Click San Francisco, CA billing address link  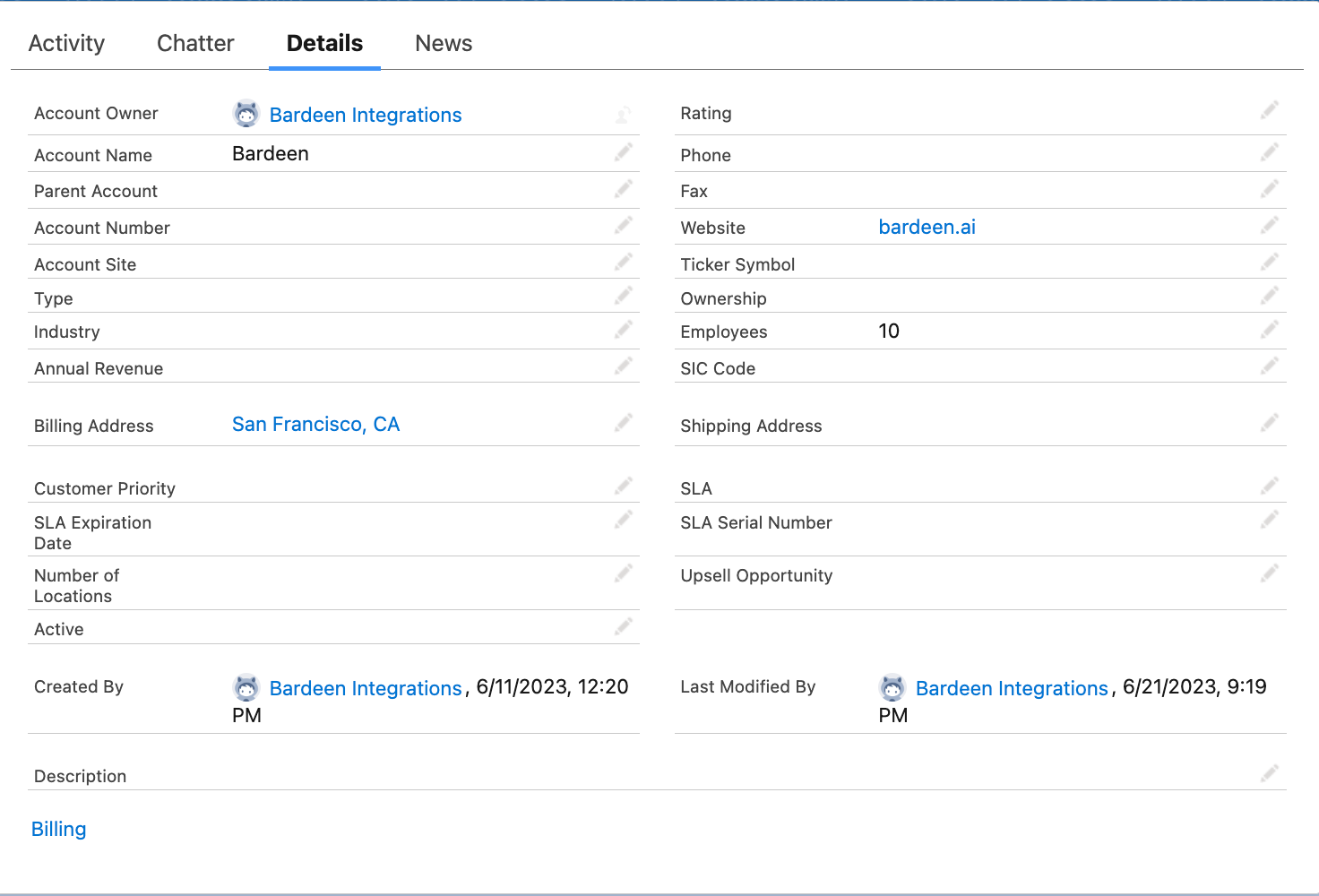tap(315, 425)
